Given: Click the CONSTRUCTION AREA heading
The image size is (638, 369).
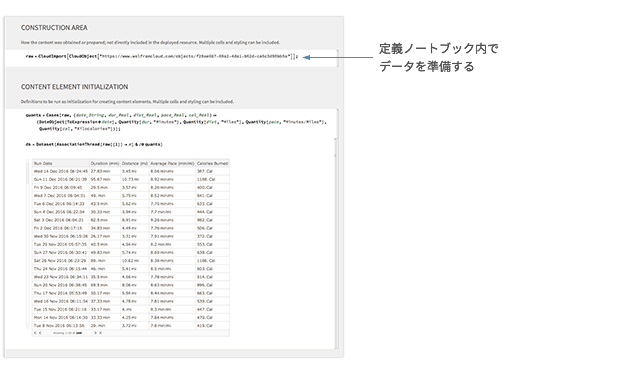Looking at the screenshot, I should [54, 28].
